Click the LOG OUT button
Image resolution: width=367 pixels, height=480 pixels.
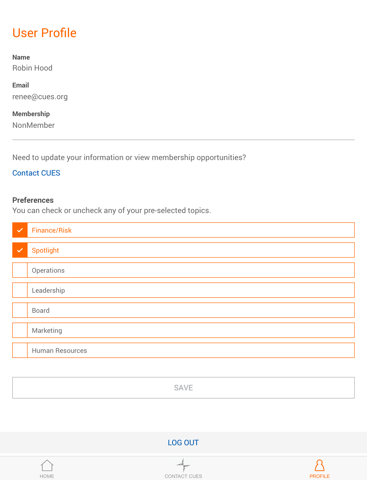183,443
